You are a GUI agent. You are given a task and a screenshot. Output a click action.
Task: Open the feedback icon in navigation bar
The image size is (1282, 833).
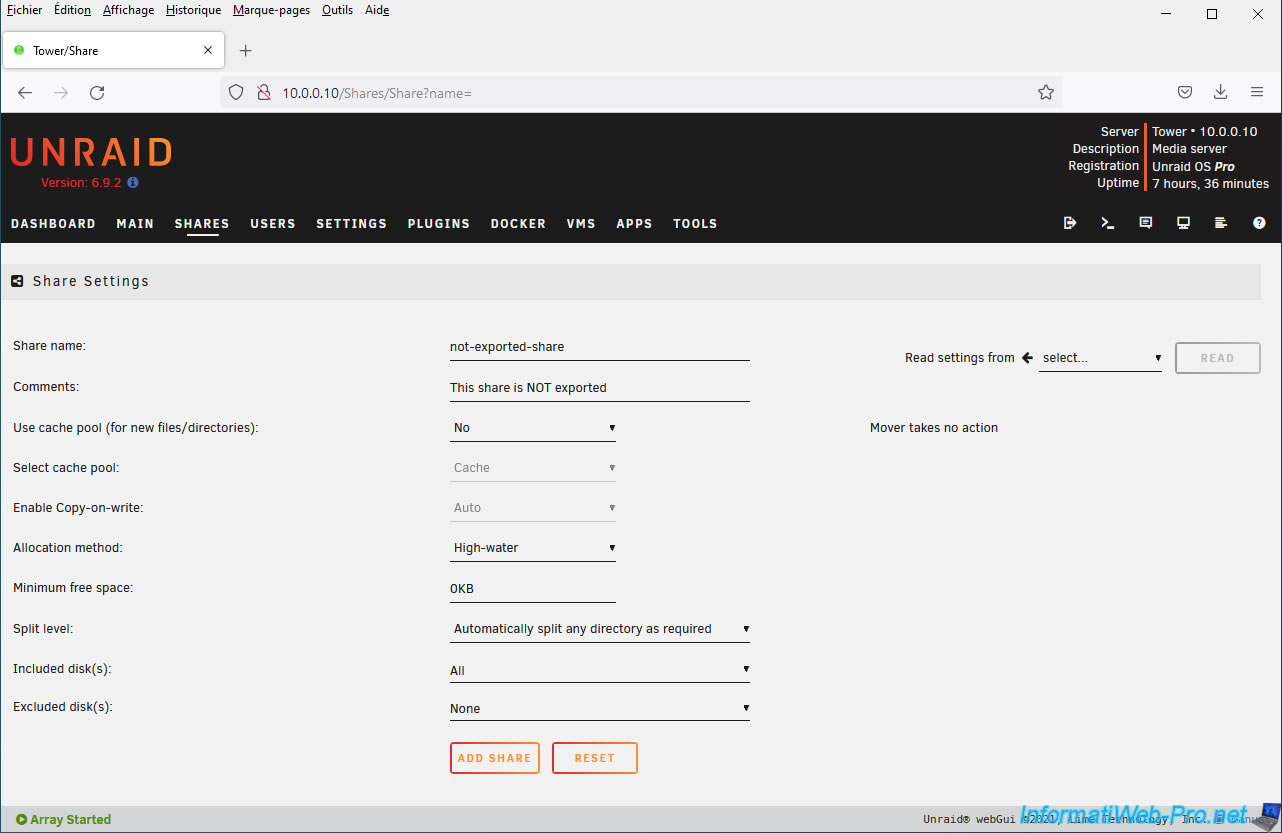click(1146, 223)
